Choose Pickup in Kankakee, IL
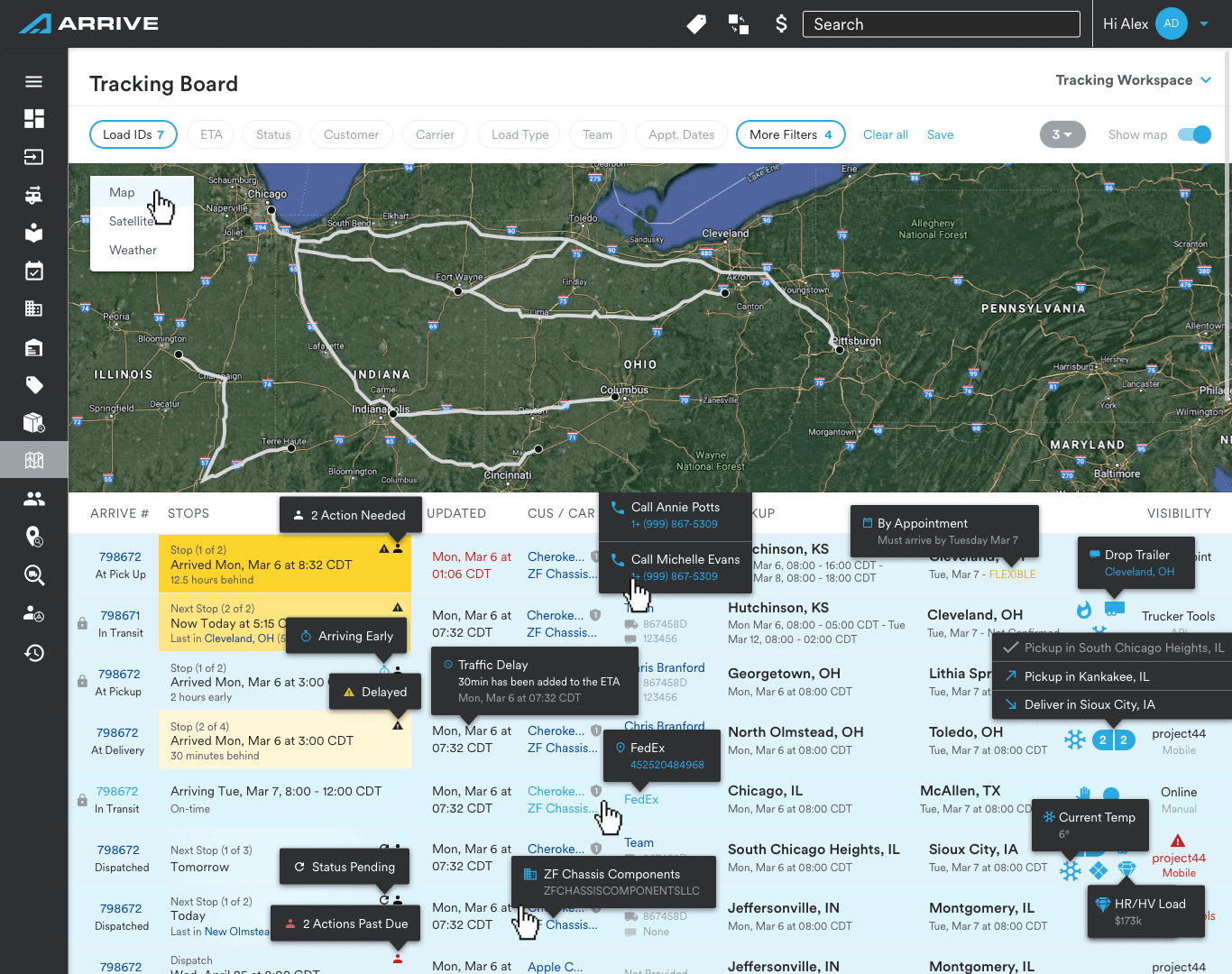Screen dimensions: 1232x974 click(1112, 676)
